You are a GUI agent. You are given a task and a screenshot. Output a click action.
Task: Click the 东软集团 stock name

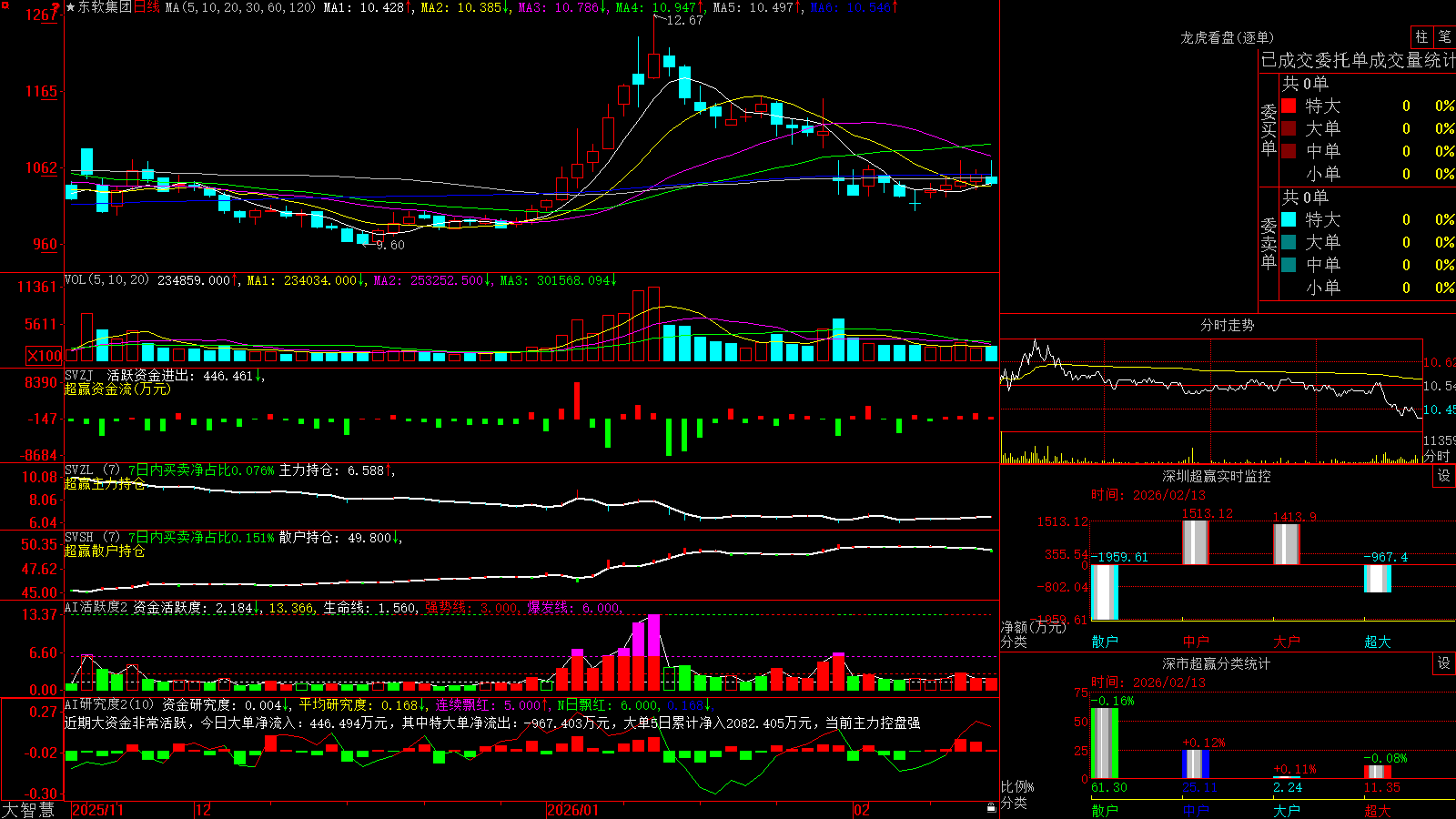coord(105,7)
